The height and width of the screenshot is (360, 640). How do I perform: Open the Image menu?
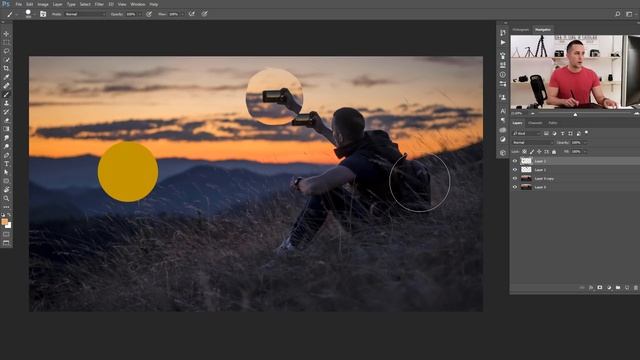click(43, 4)
